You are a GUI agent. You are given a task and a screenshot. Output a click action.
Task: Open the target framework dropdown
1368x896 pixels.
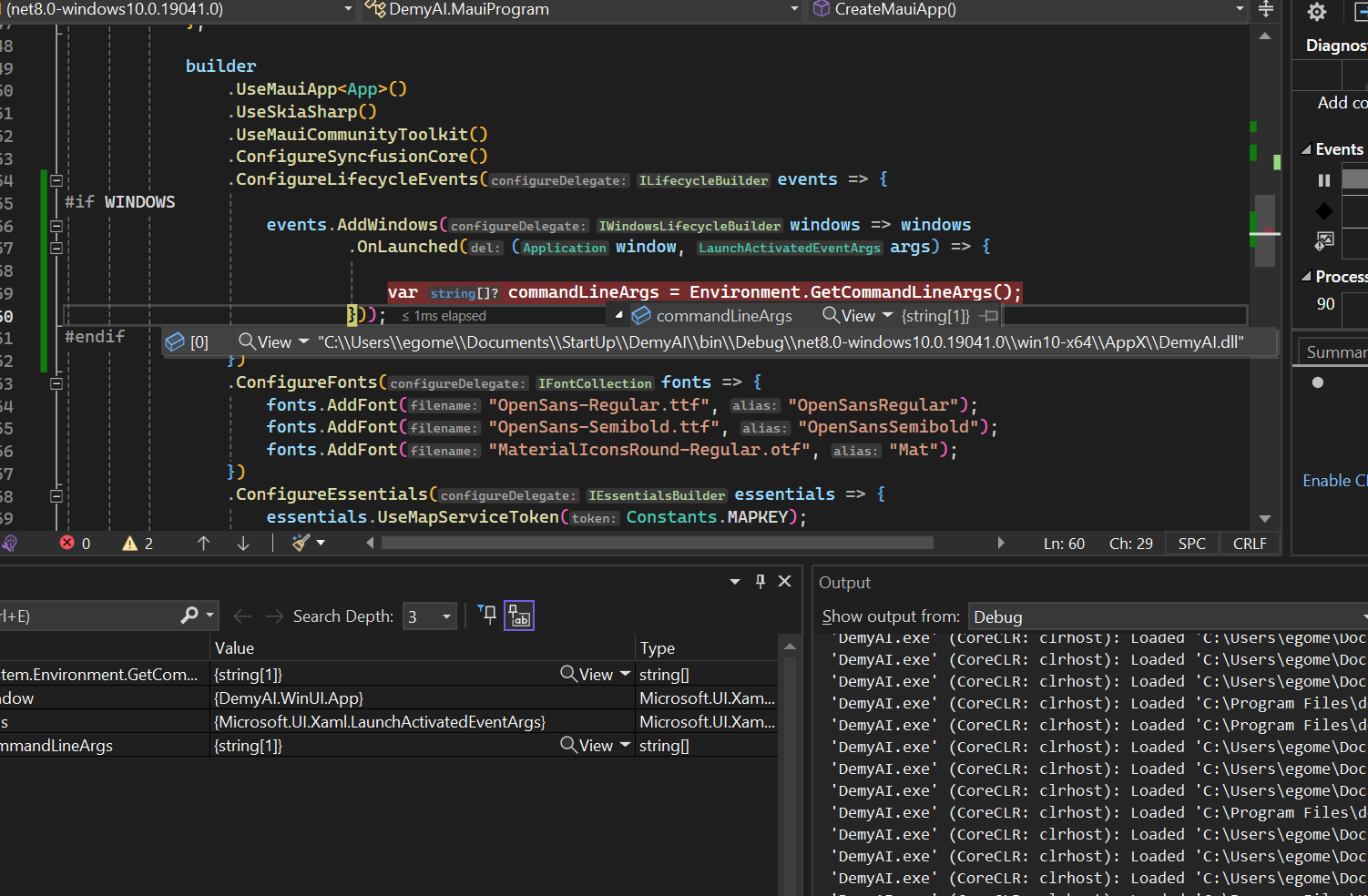[x=348, y=9]
